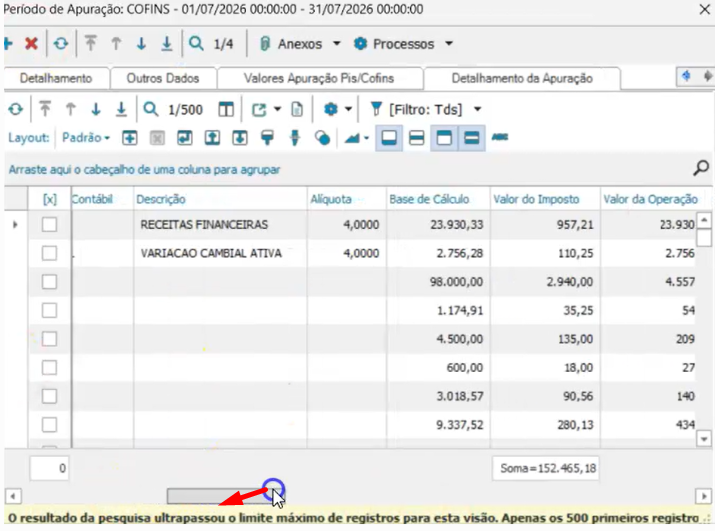
Task: Open the magnifier icon in group panel
Action: coord(701,168)
